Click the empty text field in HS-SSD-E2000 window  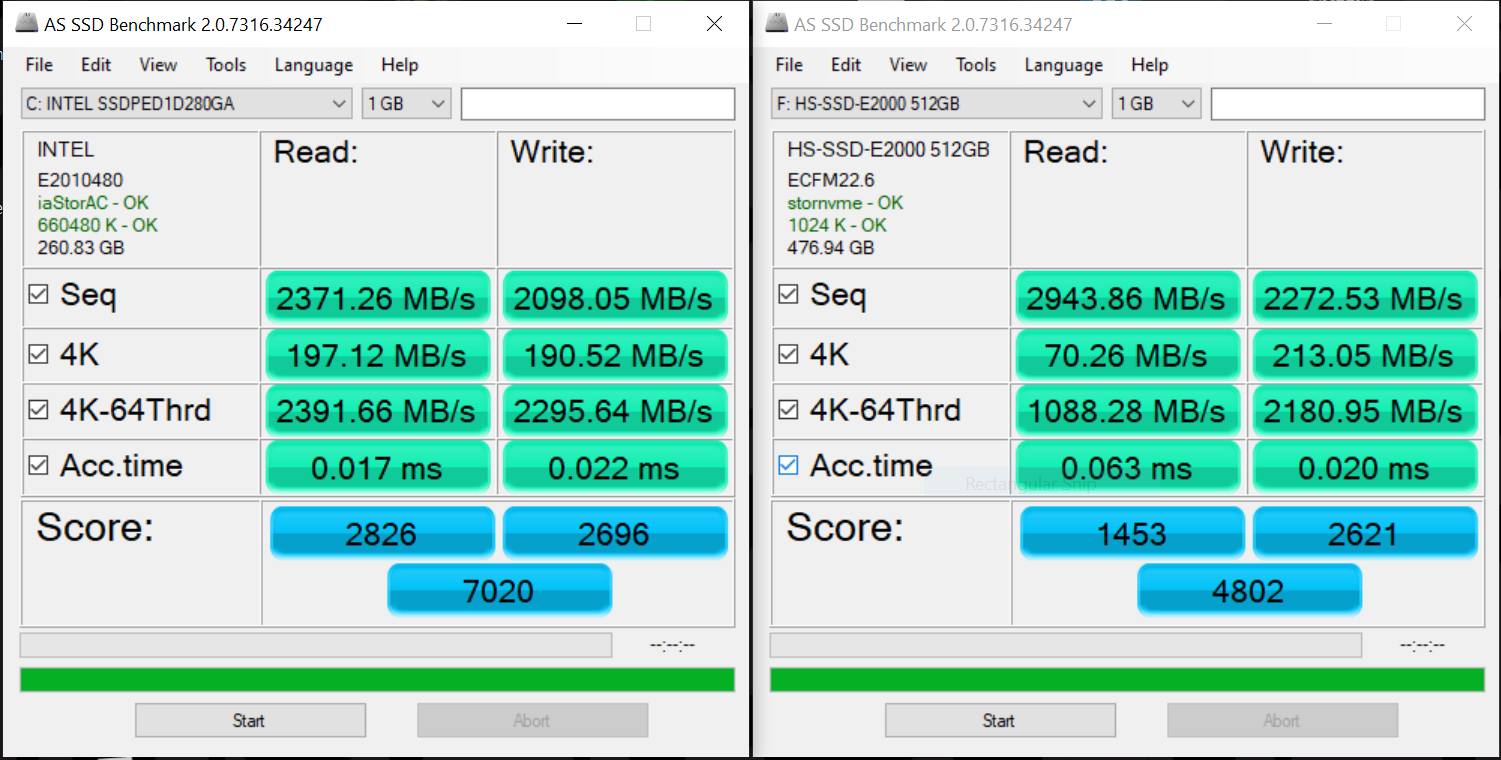click(1347, 104)
